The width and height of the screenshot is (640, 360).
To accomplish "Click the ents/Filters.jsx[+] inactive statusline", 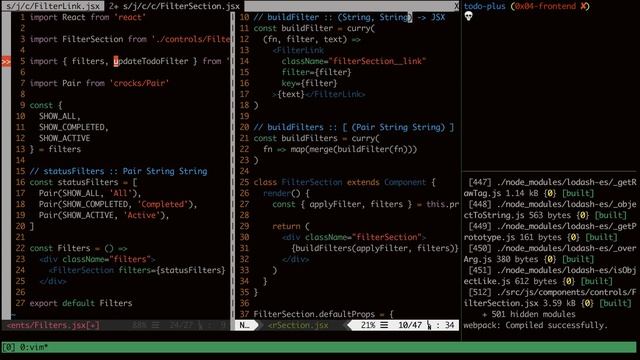I will tap(53, 325).
